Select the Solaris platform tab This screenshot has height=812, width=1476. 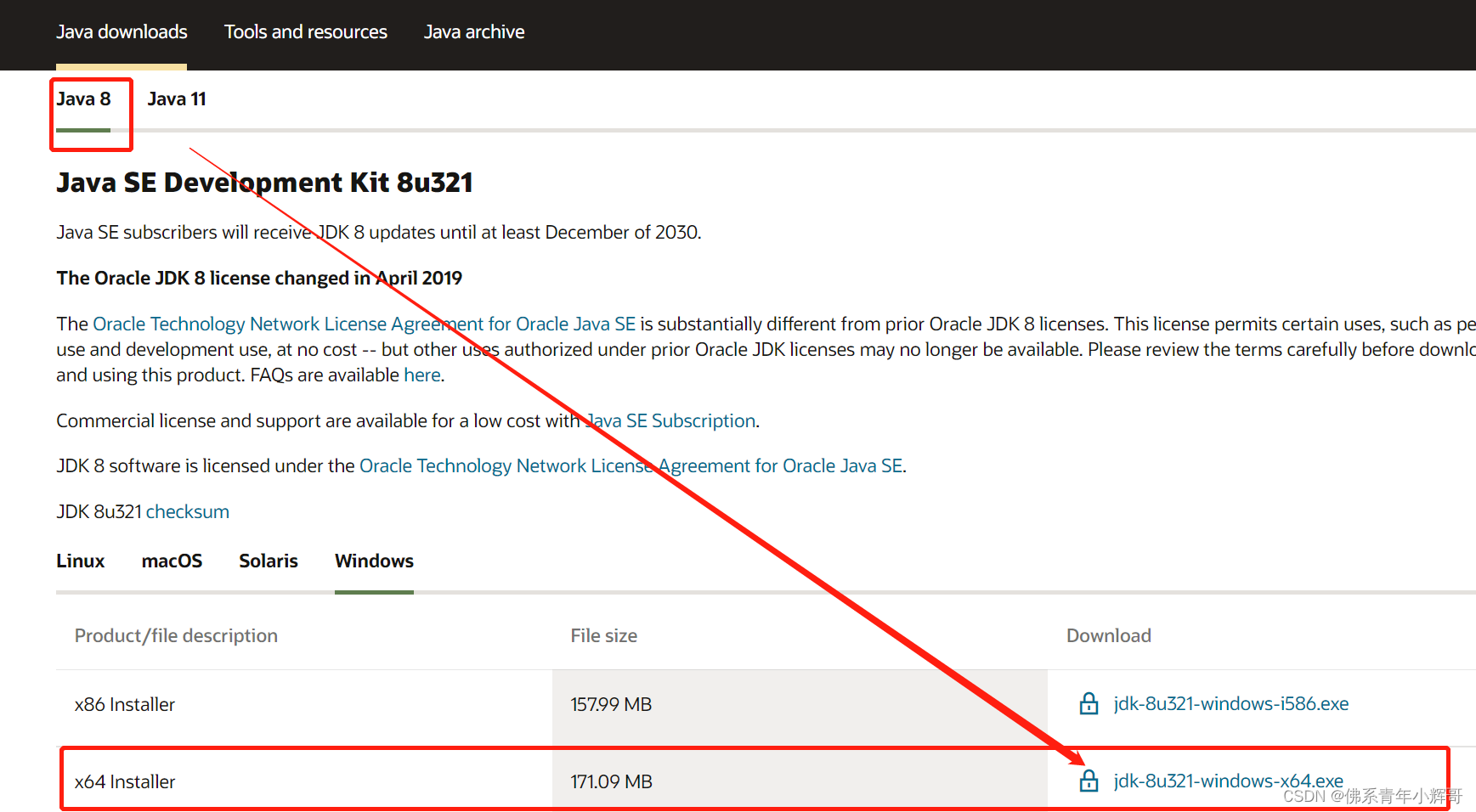coord(269,561)
